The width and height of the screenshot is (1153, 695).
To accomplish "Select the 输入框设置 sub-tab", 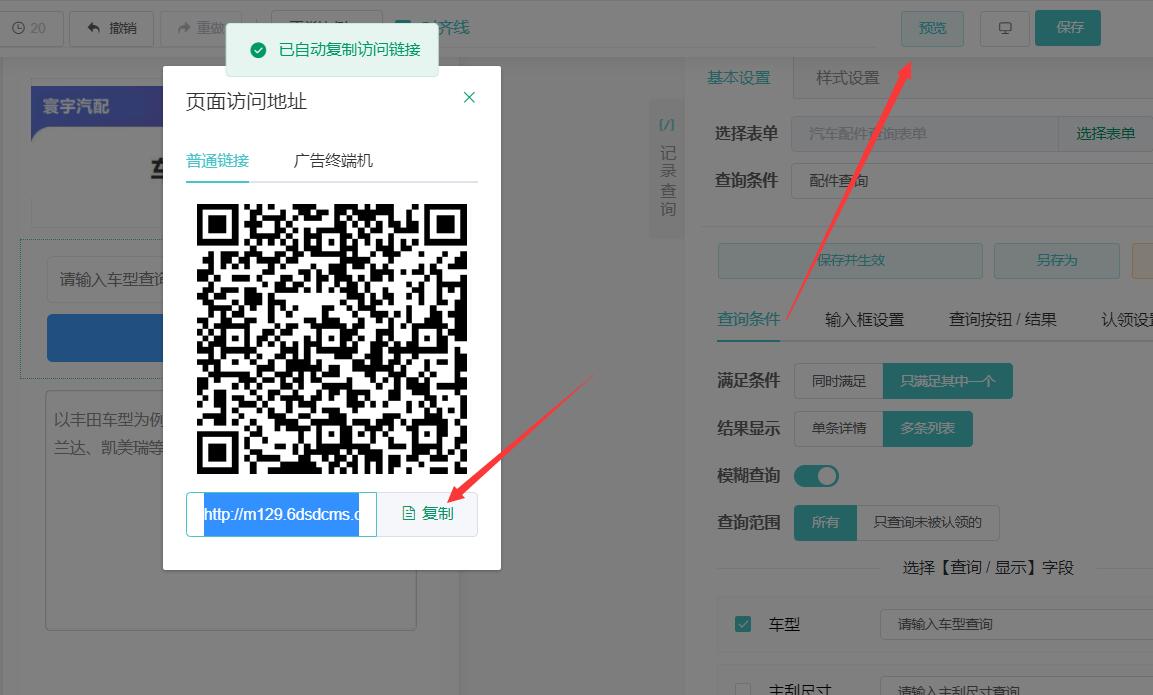I will pyautogui.click(x=864, y=319).
